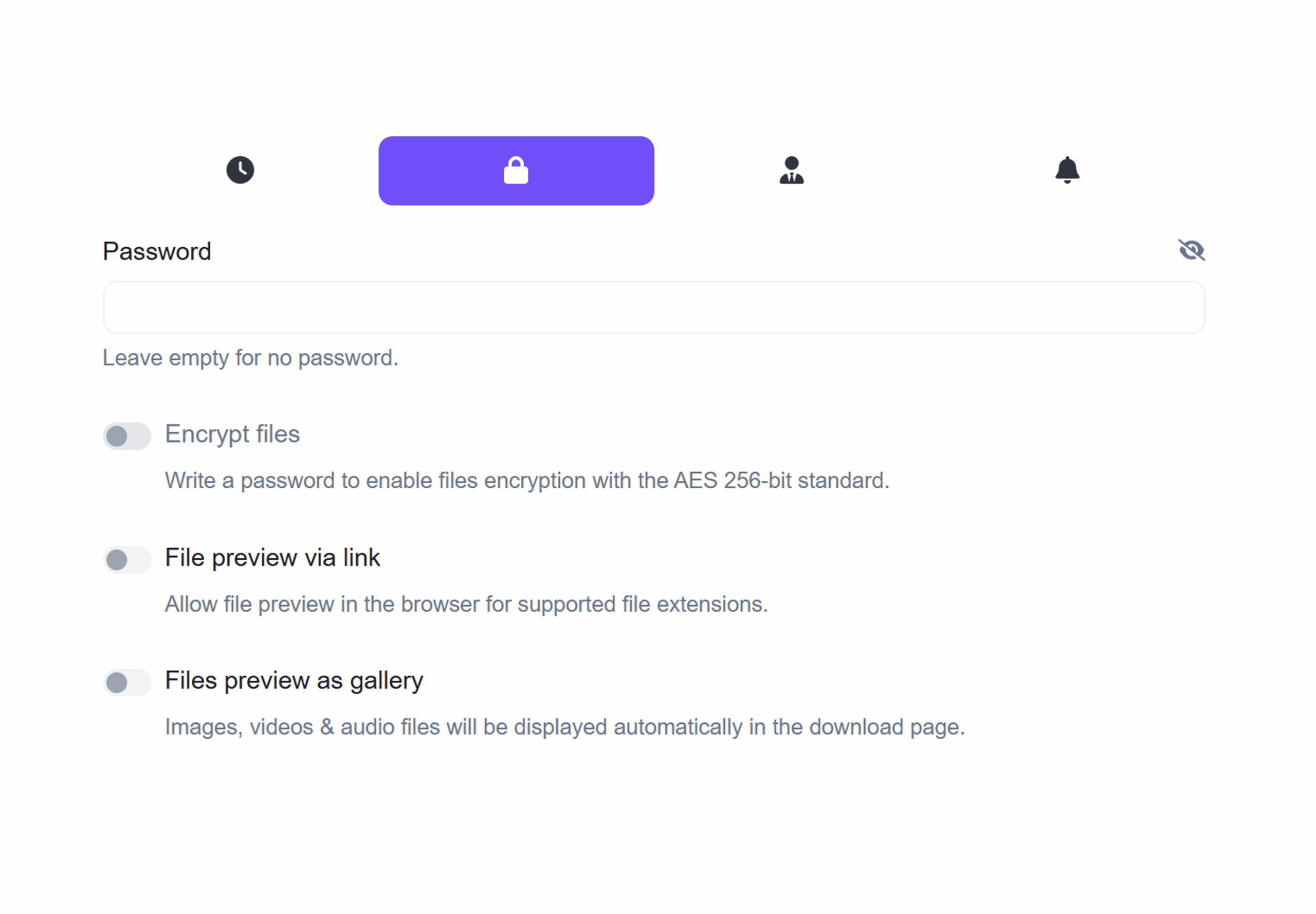Click the AES 256-bit encryption description text

pyautogui.click(x=527, y=481)
